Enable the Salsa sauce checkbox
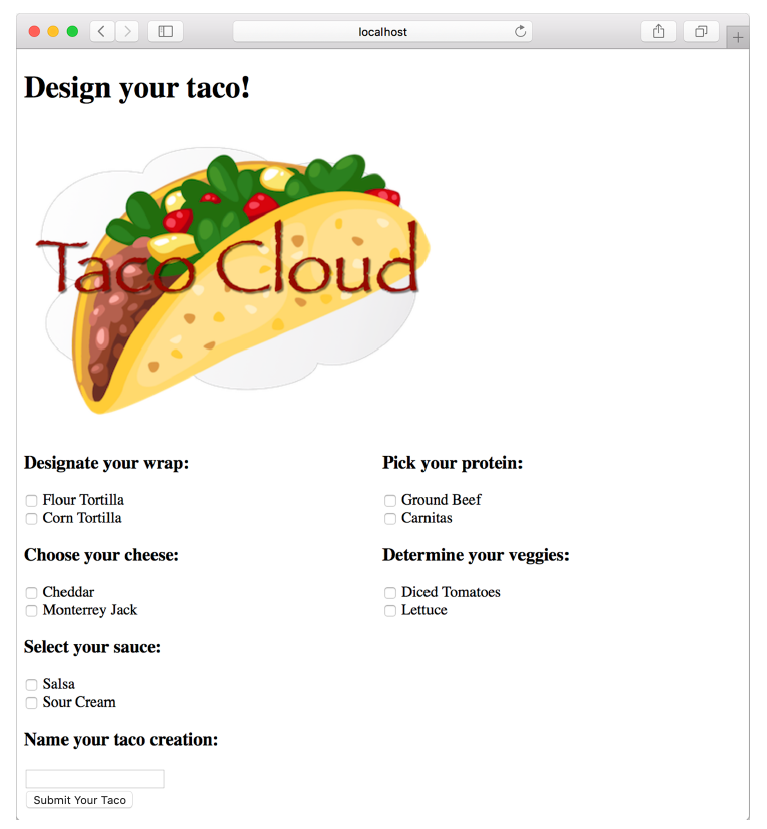 [x=32, y=685]
